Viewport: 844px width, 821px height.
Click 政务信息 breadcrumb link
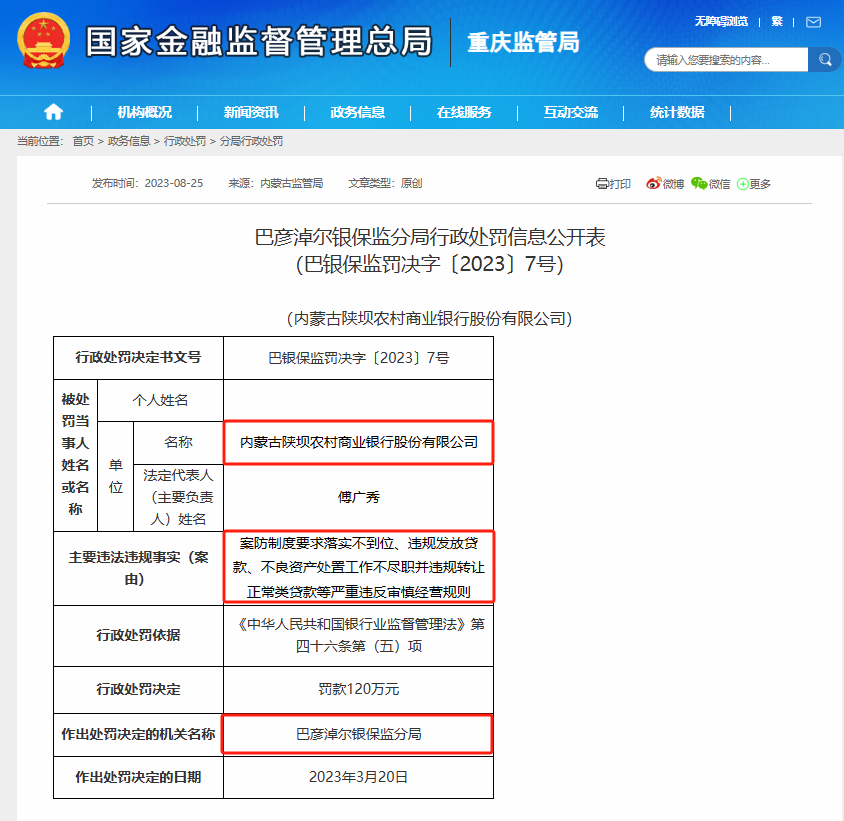pyautogui.click(x=129, y=141)
